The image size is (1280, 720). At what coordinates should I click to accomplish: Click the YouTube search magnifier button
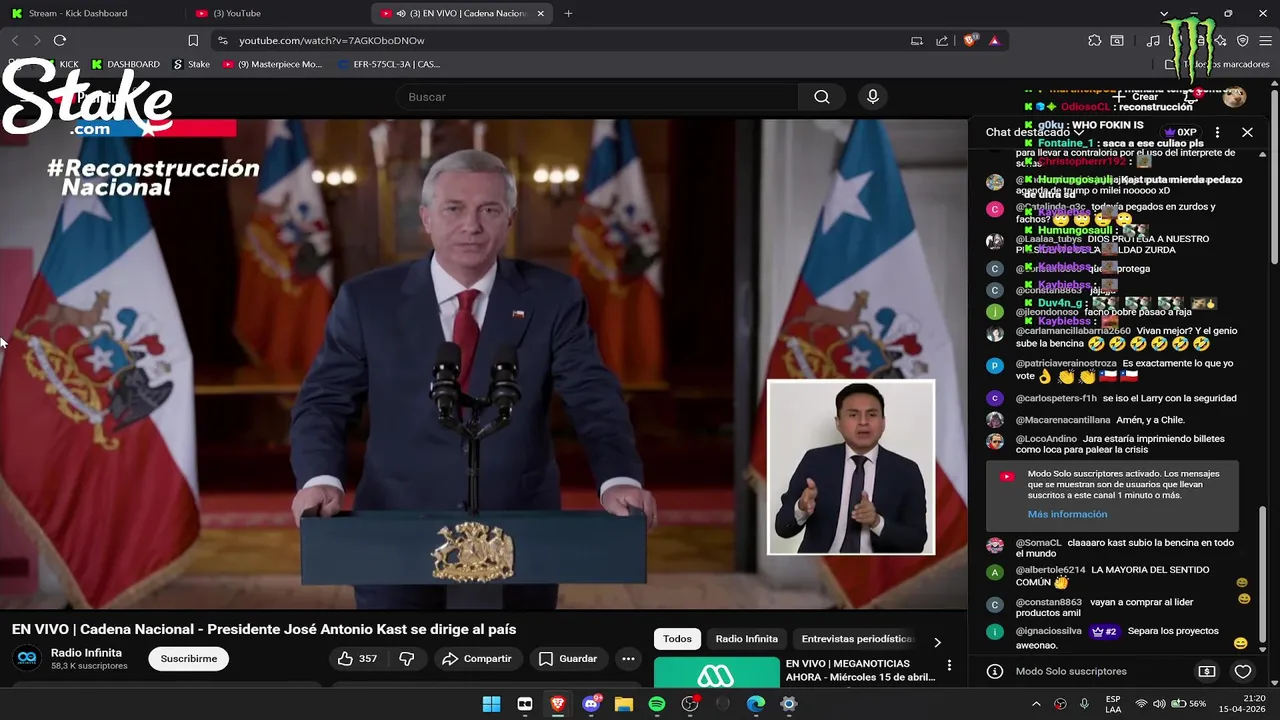822,97
